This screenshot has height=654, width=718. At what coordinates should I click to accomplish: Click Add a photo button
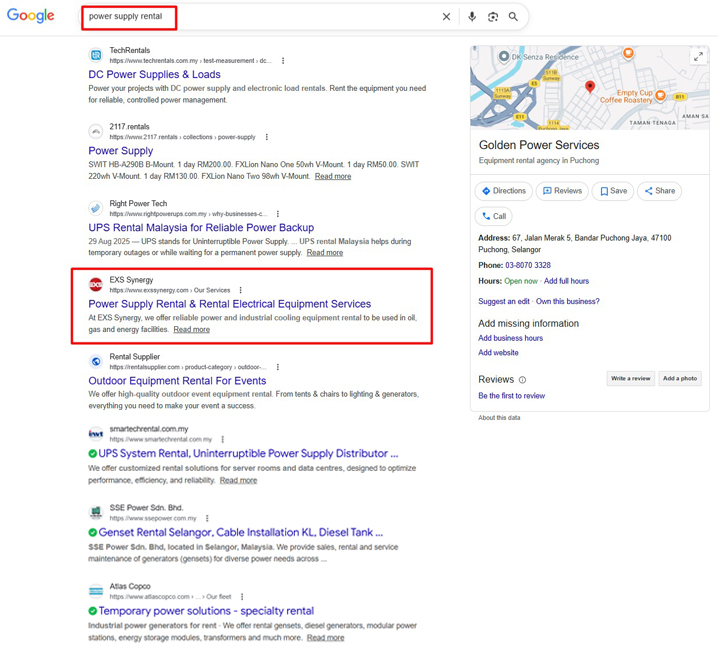pos(680,378)
